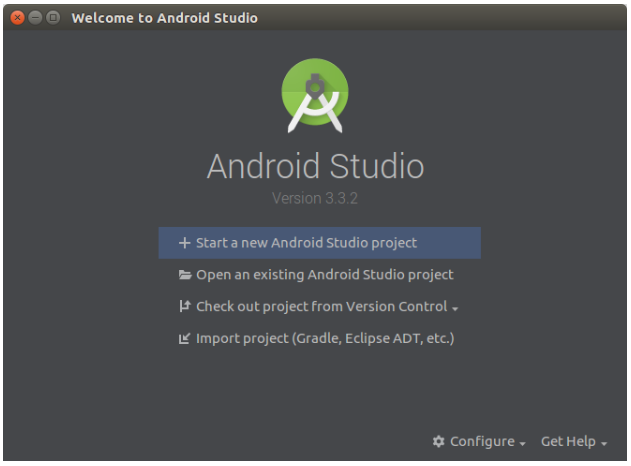
Task: Click the Import project arrow icon
Action: pyautogui.click(x=184, y=339)
